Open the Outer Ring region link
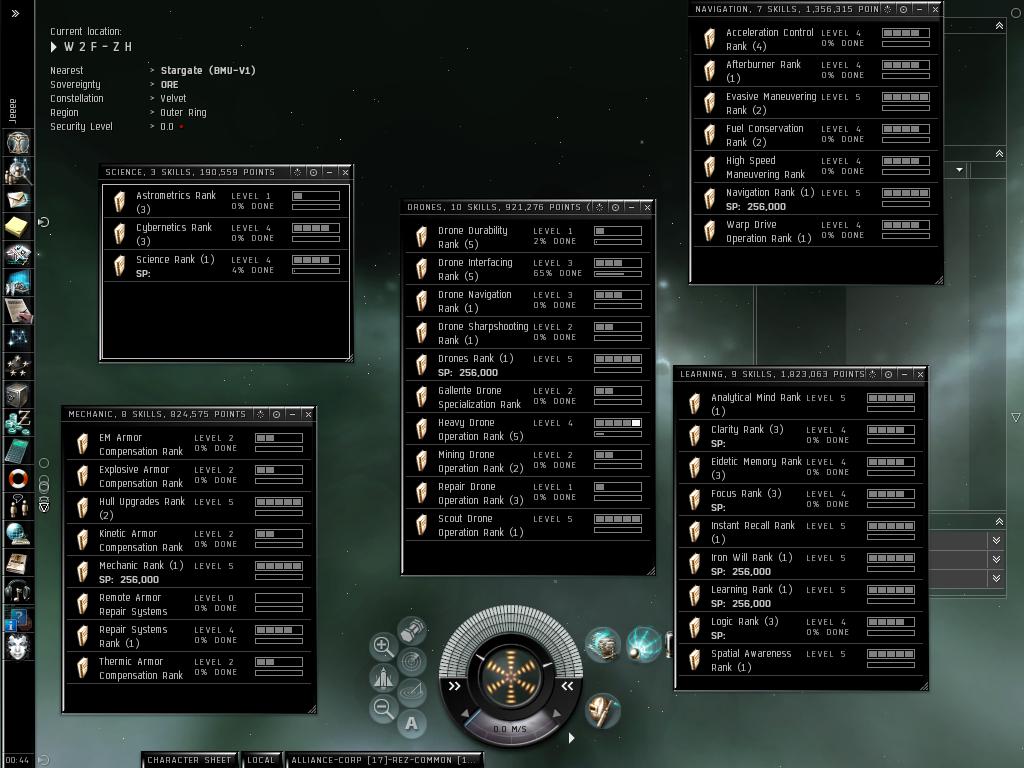The height and width of the screenshot is (768, 1024). pos(184,112)
